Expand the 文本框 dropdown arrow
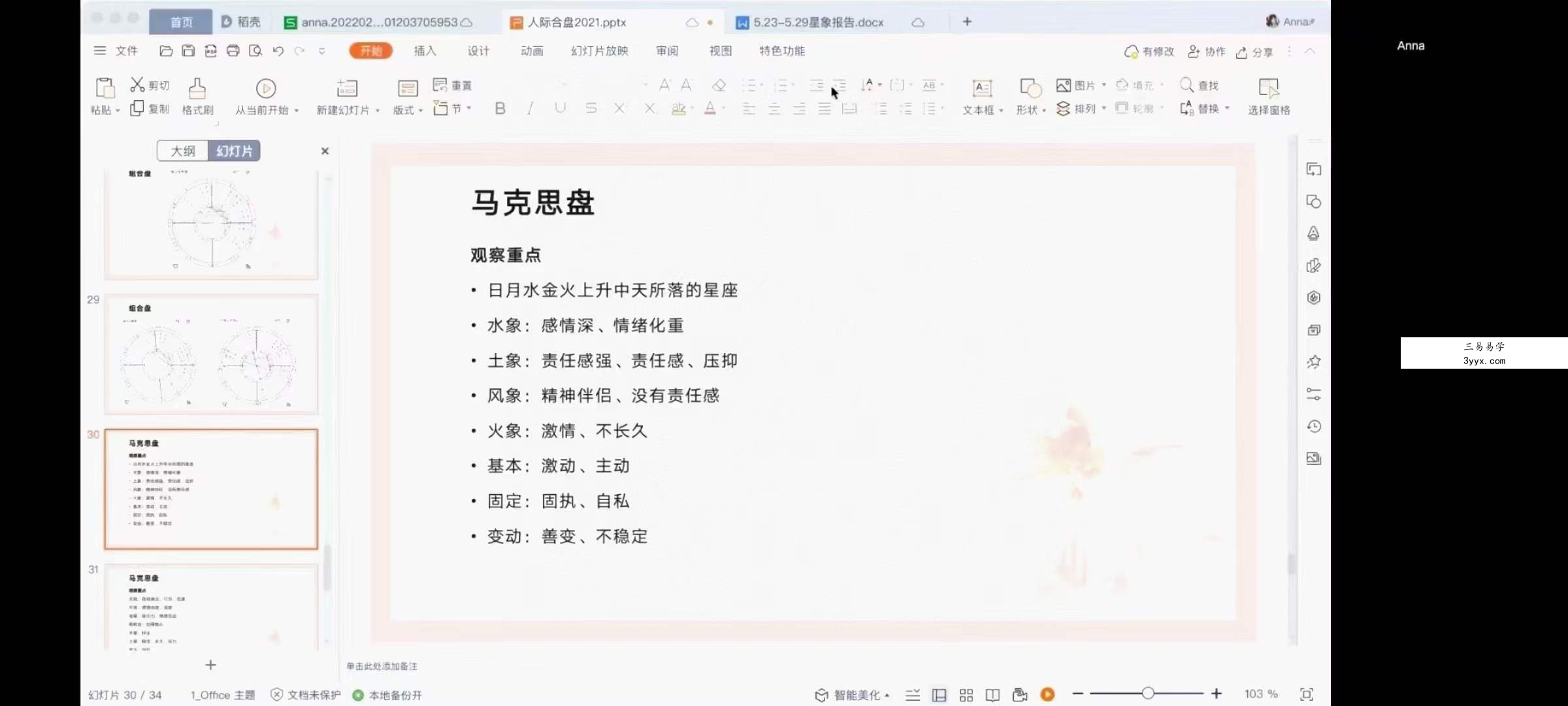1568x706 pixels. pos(1001,110)
